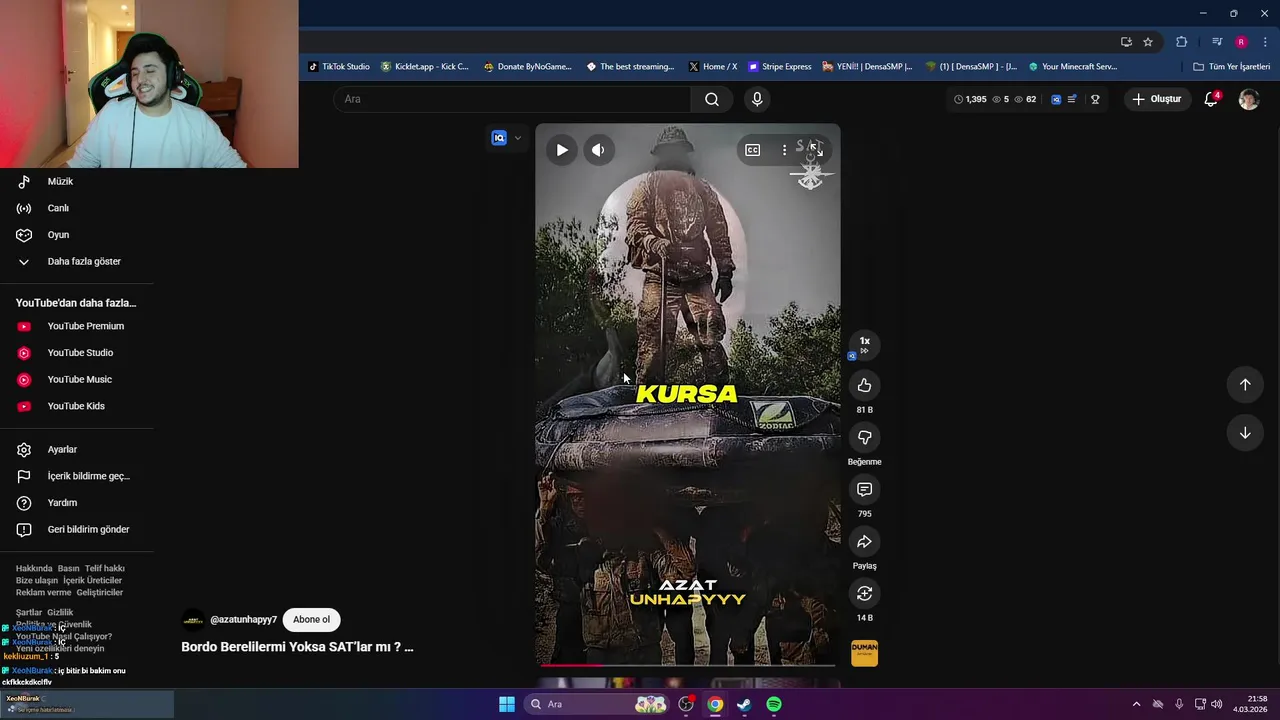This screenshot has height=720, width=1280.
Task: Open Short title Bordo Berelilermi Yoksa SAT'lar mı
Action: click(x=297, y=647)
